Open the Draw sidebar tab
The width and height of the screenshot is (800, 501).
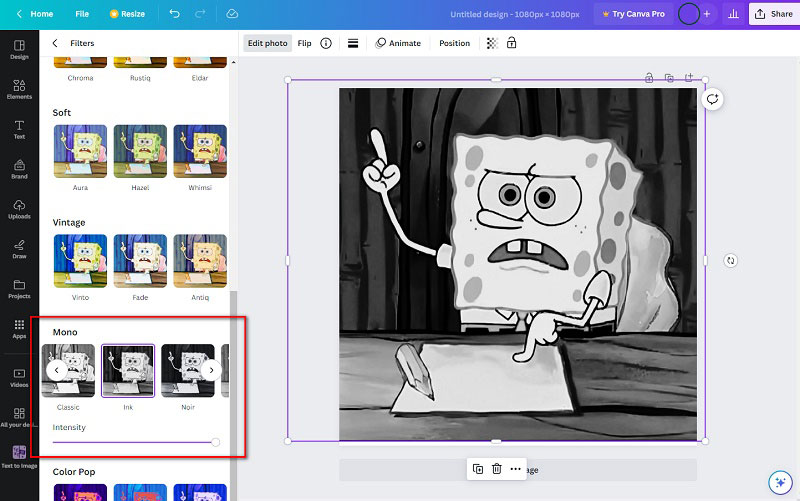(19, 249)
